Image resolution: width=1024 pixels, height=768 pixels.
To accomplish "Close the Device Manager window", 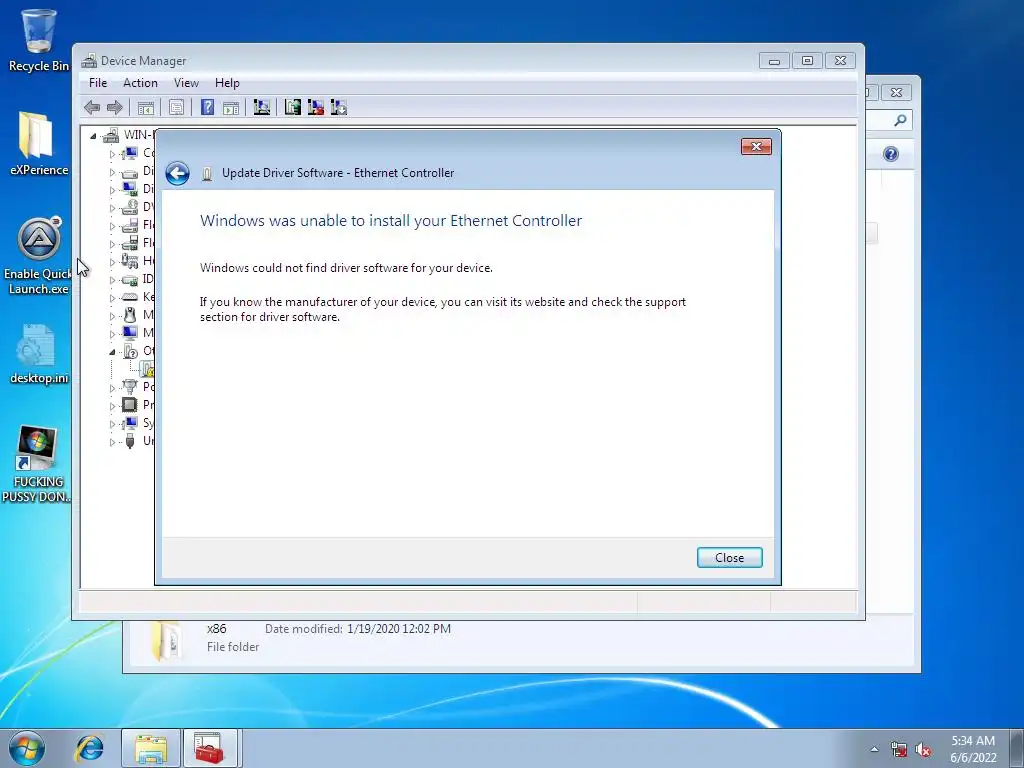I will point(840,61).
